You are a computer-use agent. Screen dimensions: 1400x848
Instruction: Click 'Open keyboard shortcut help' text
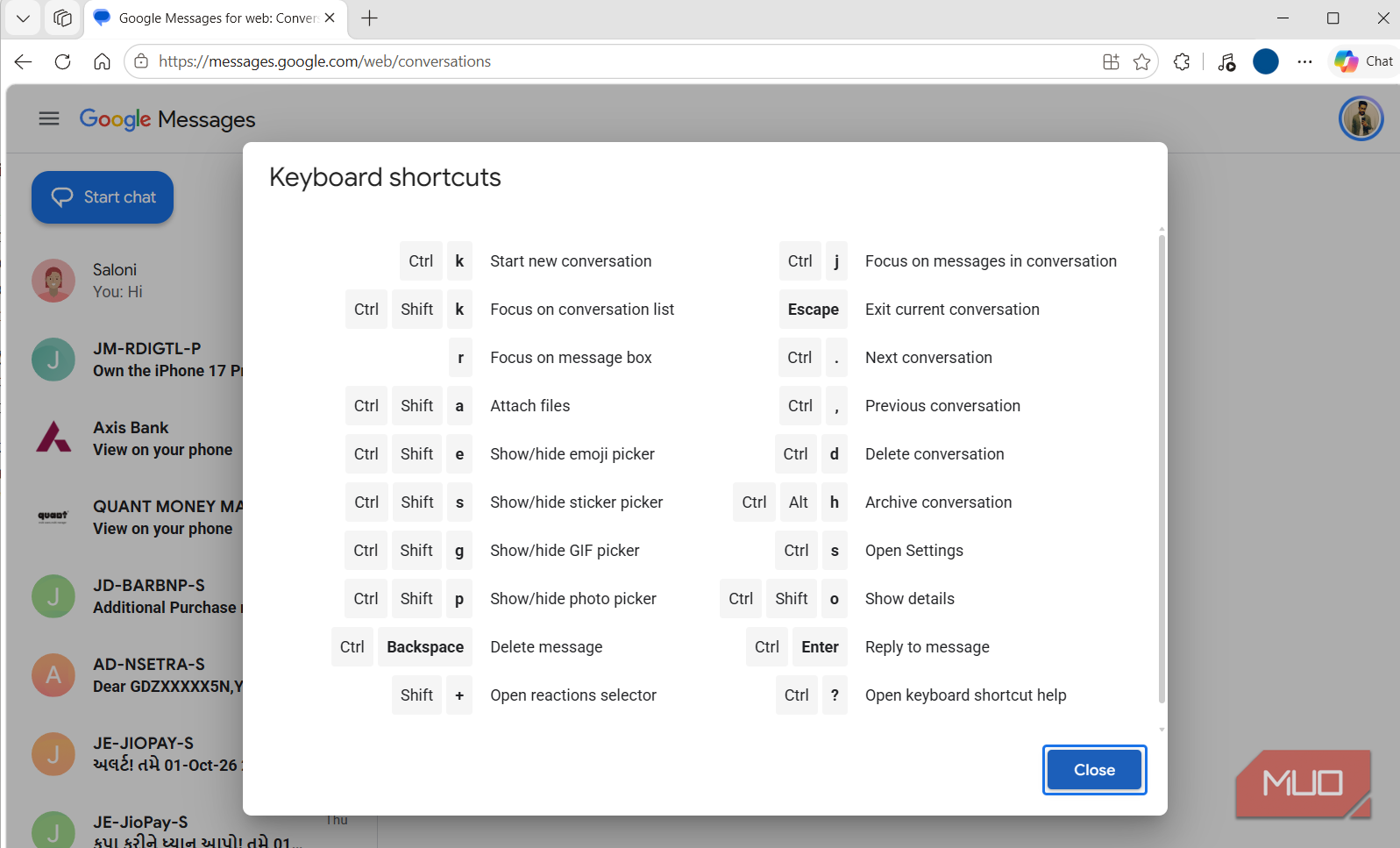(x=966, y=695)
